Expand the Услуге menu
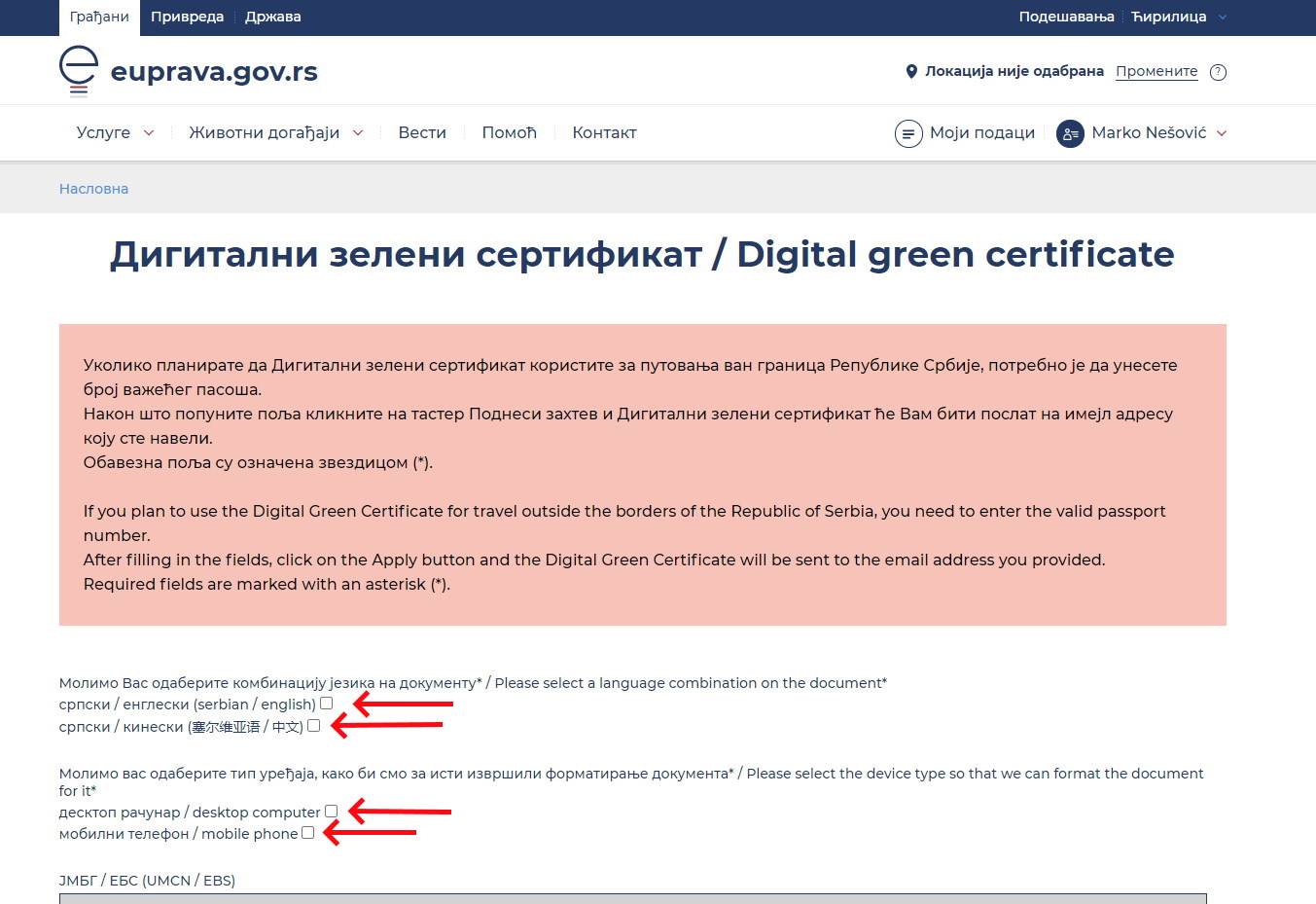This screenshot has width=1316, height=904. pos(114,132)
